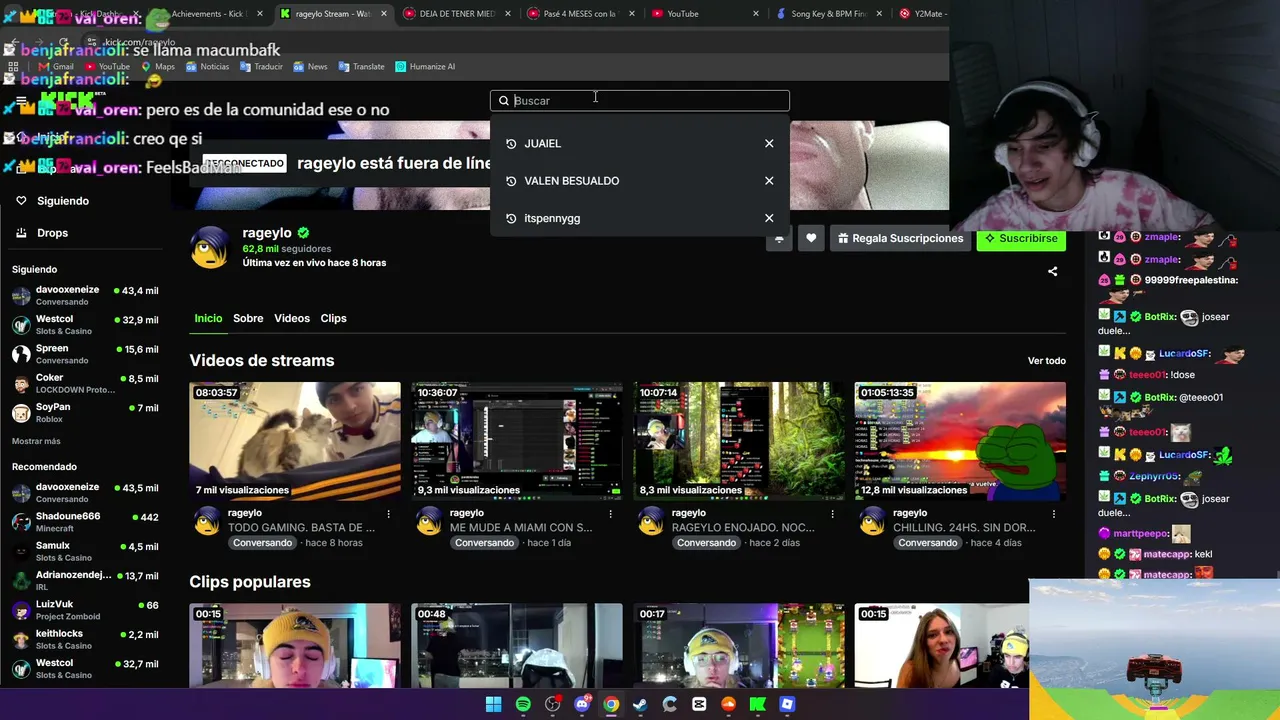Open OBS Studio from the taskbar
Viewport: 1280px width, 720px height.
coord(552,704)
